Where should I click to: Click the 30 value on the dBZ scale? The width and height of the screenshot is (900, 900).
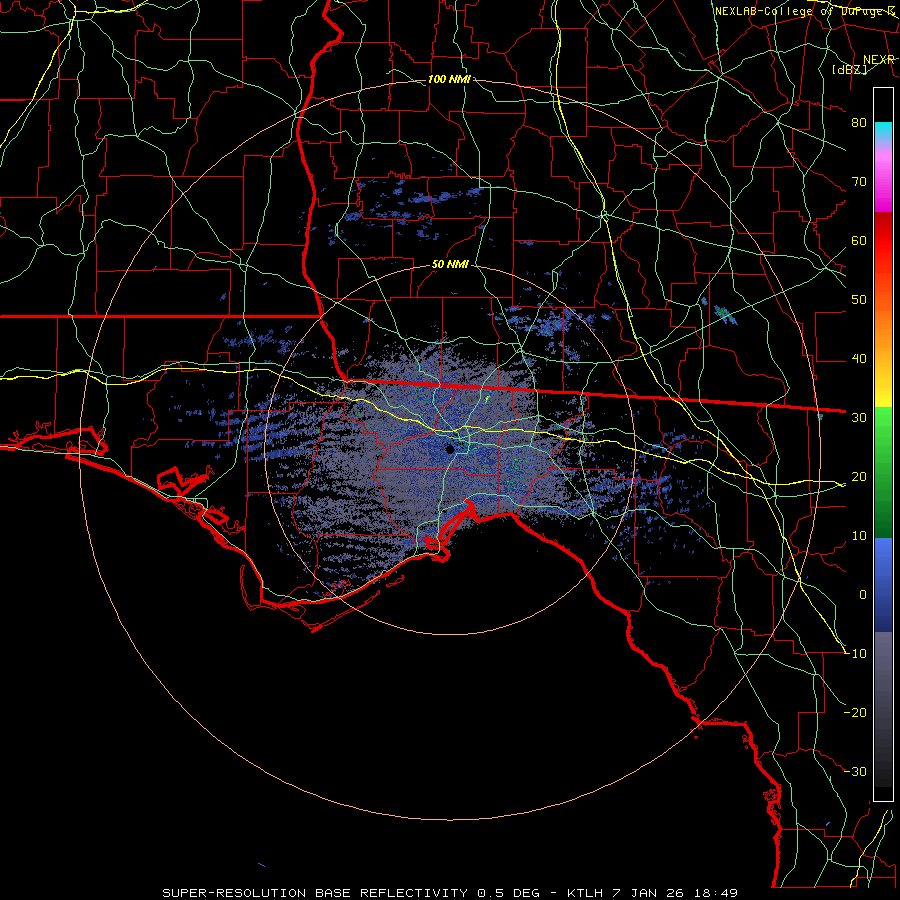tap(859, 418)
